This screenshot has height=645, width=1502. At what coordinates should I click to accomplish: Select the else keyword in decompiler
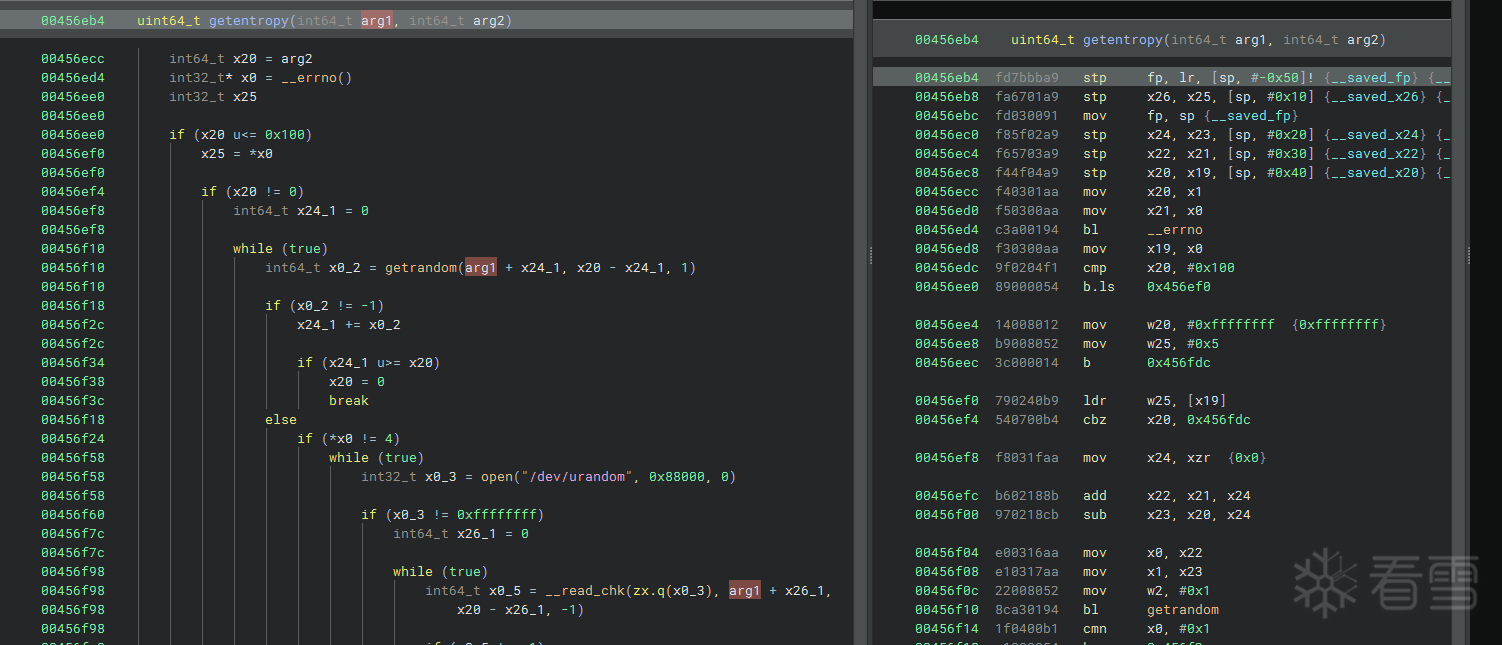tap(281, 420)
